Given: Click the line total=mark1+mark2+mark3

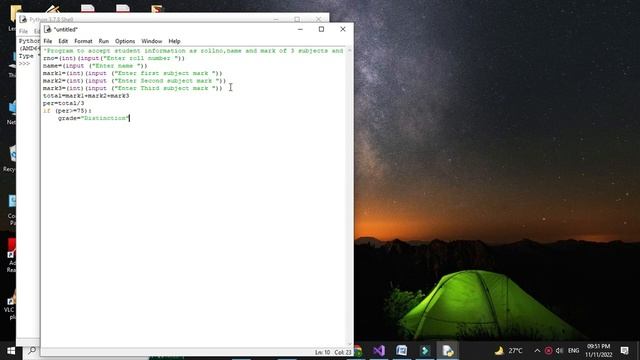Looking at the screenshot, I should [x=86, y=96].
